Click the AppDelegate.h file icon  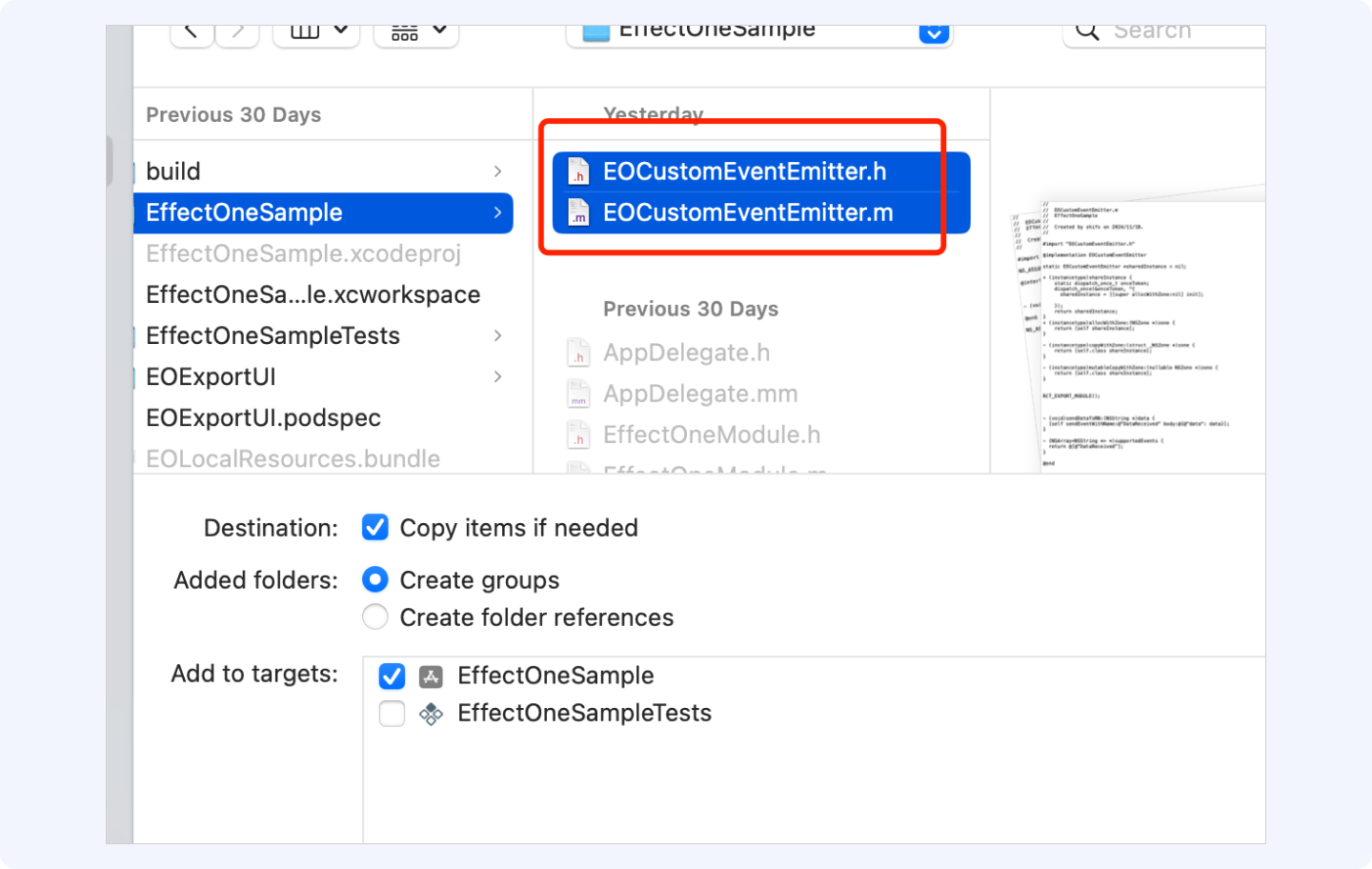[x=578, y=353]
